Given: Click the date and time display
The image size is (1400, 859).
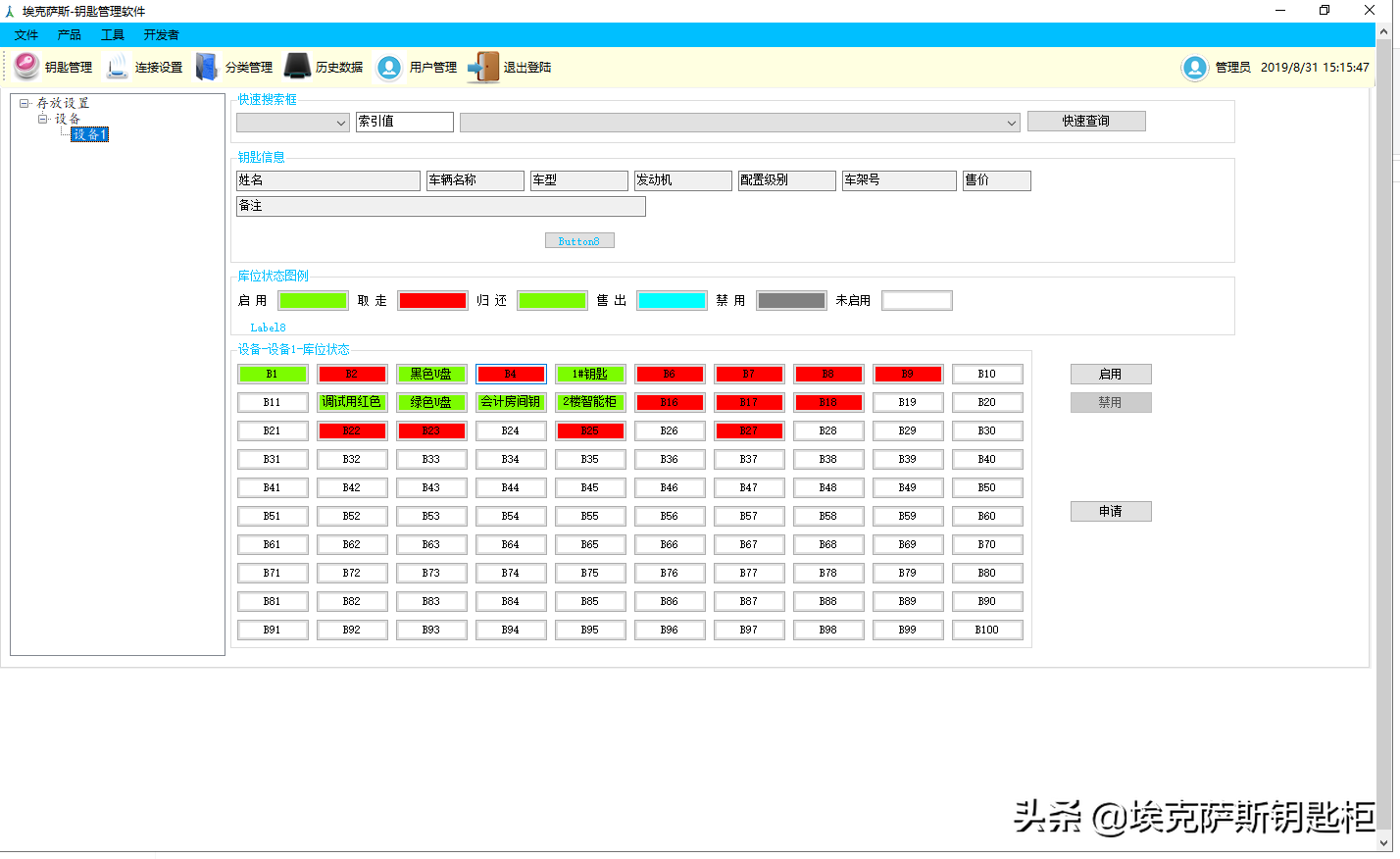Looking at the screenshot, I should pos(1315,67).
